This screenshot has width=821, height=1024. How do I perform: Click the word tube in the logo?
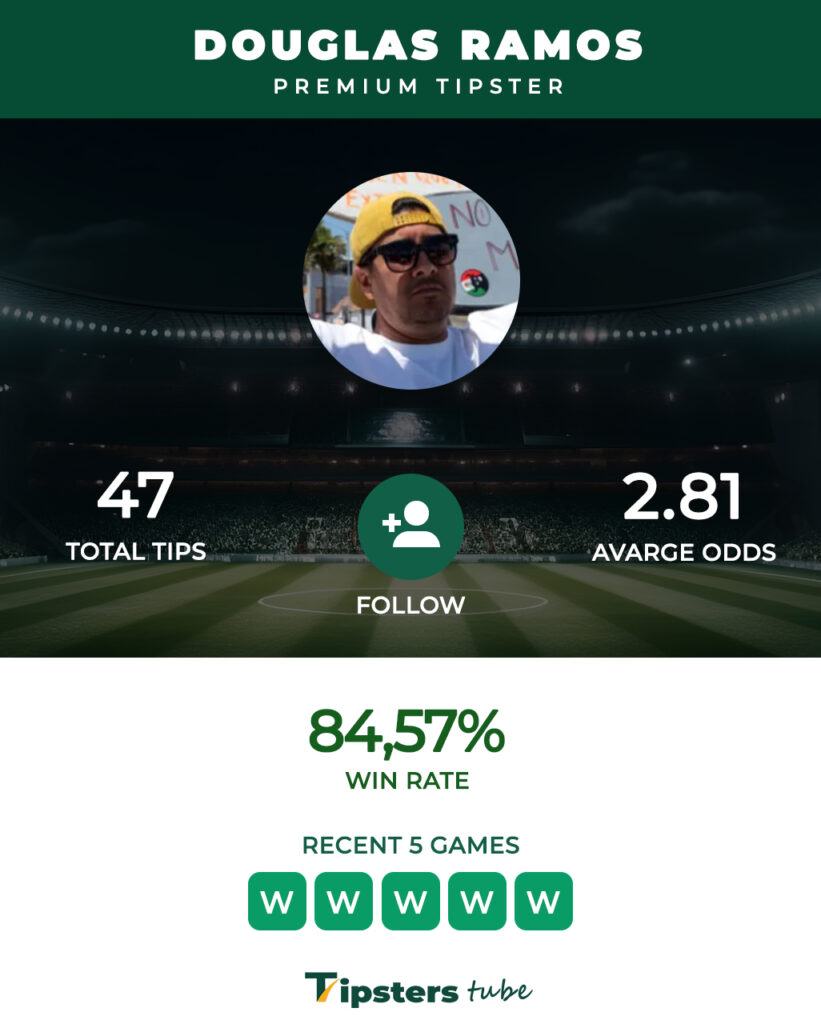(x=500, y=991)
